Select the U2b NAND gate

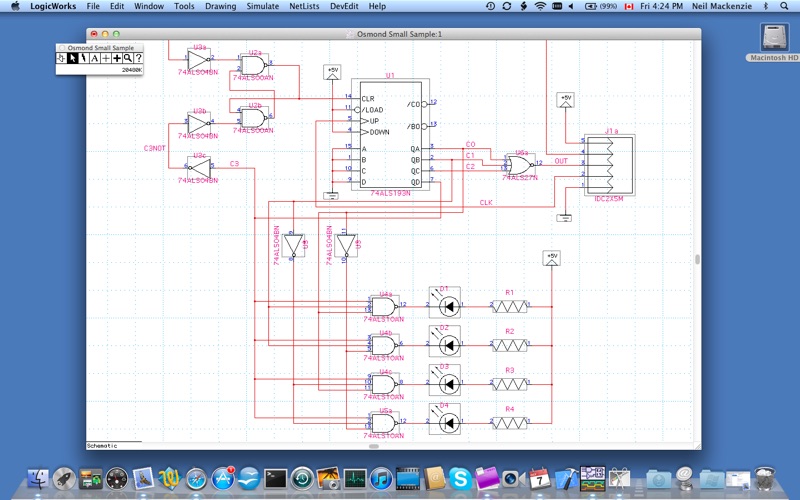tap(254, 118)
